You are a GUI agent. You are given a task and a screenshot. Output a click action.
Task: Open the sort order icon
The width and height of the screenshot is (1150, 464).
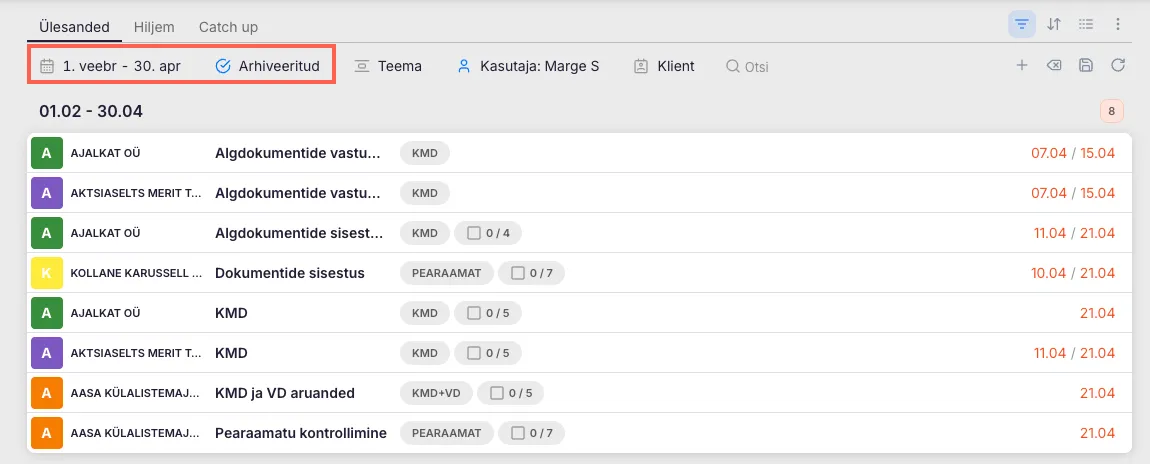tap(1053, 25)
